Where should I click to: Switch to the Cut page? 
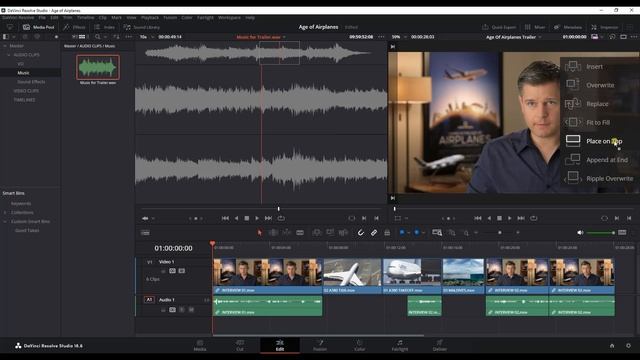tap(240, 345)
